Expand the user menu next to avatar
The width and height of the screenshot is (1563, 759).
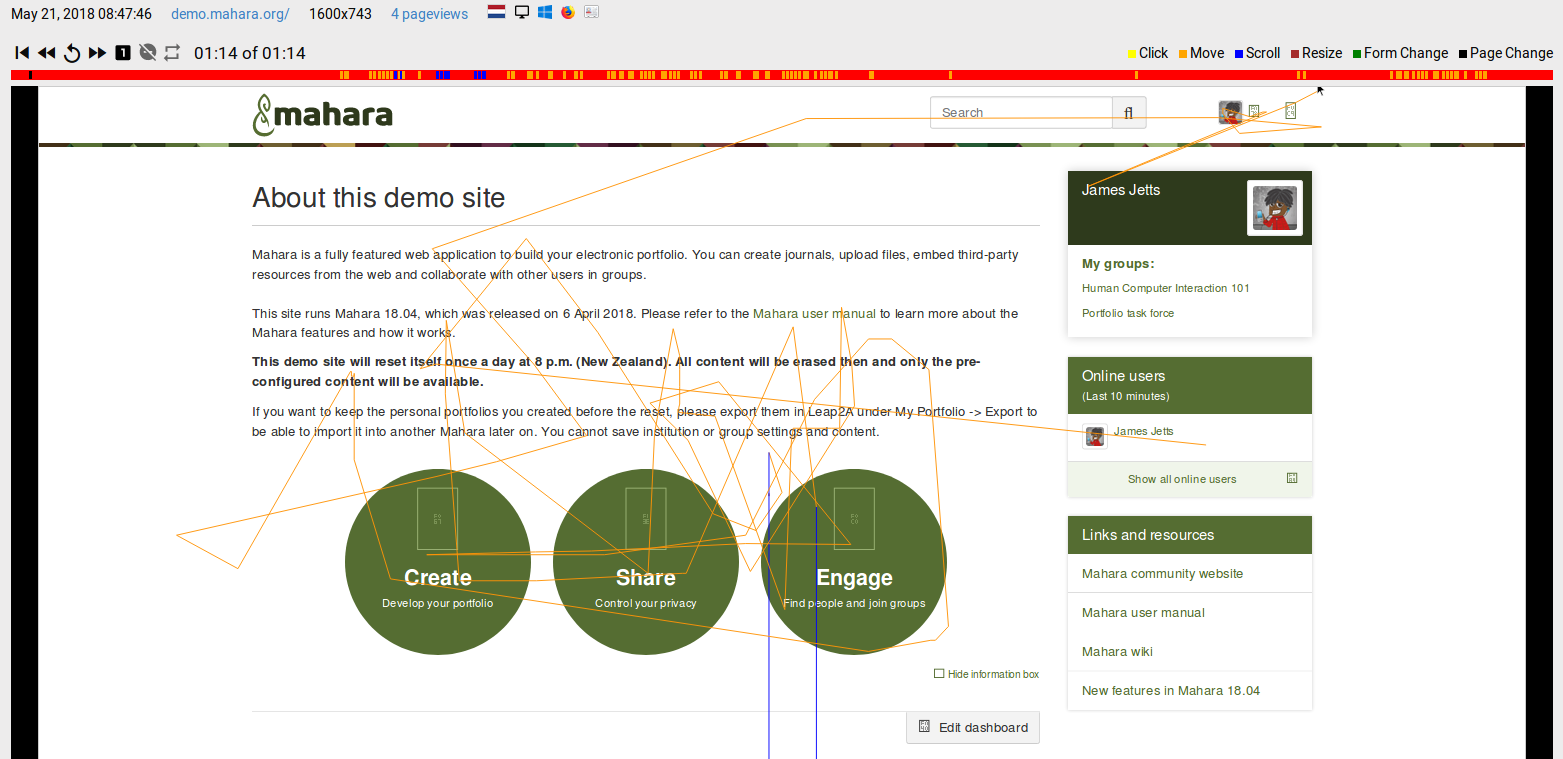pyautogui.click(x=1254, y=112)
